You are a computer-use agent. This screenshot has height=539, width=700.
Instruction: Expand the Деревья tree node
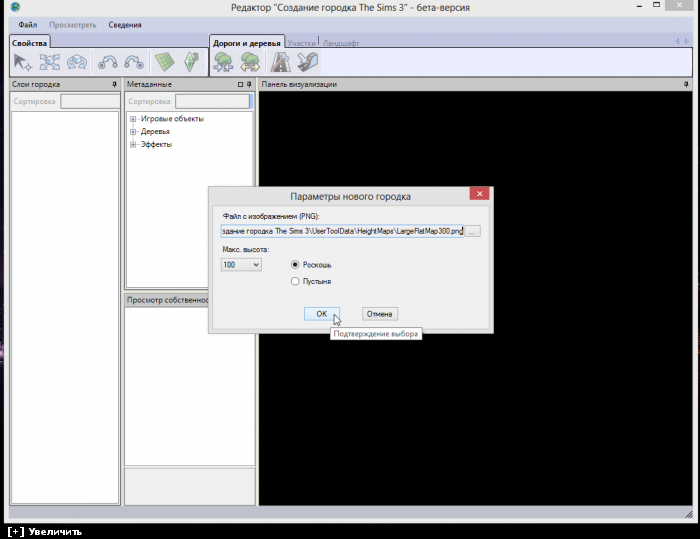tap(133, 131)
